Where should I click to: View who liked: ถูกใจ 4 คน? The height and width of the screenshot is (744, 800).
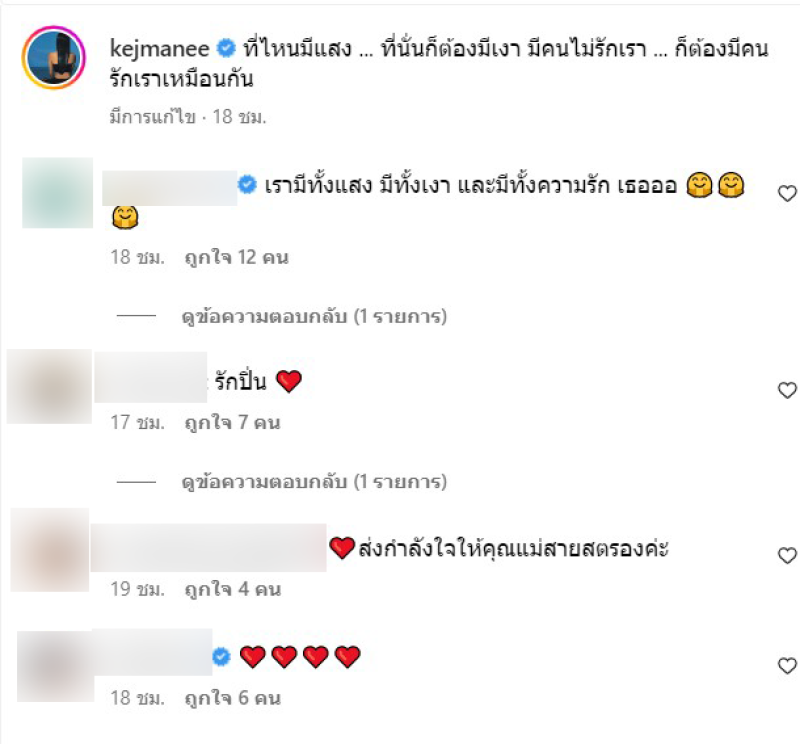click(233, 589)
